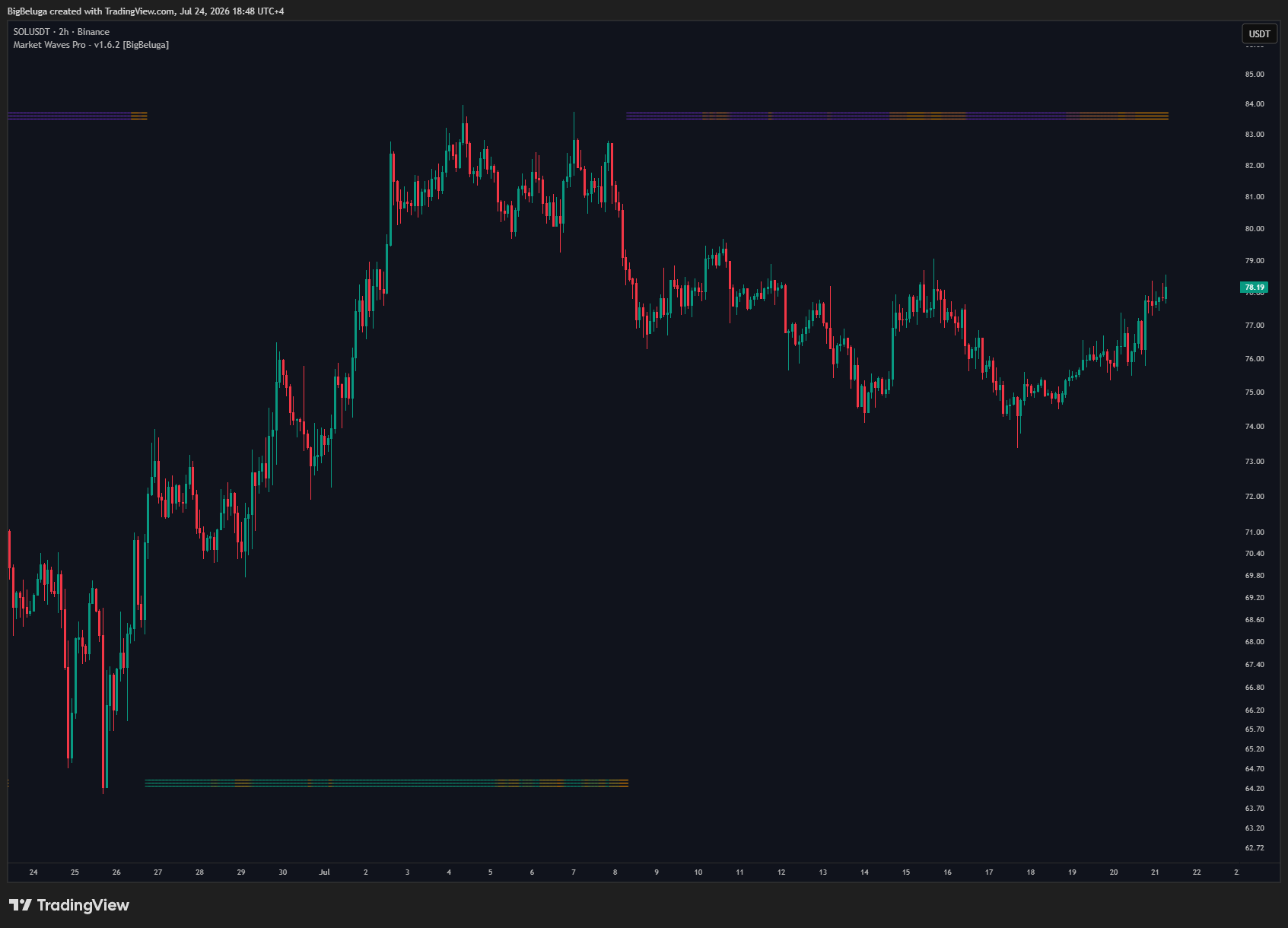Click the BigBeluga created with TradingView.com header
This screenshot has width=1288, height=928.
point(146,11)
